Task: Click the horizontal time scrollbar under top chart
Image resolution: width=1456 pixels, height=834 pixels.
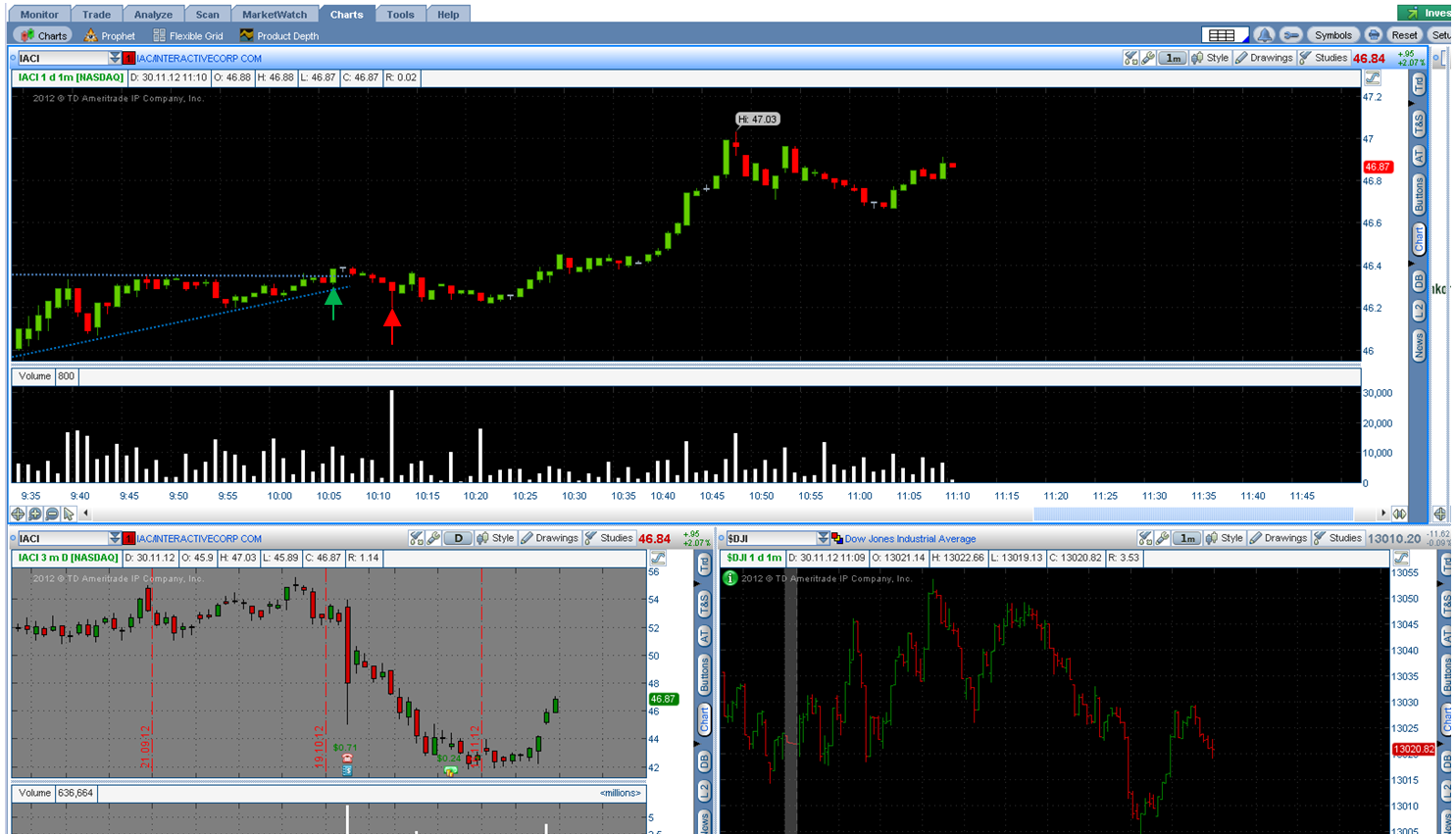Action: coord(1192,514)
